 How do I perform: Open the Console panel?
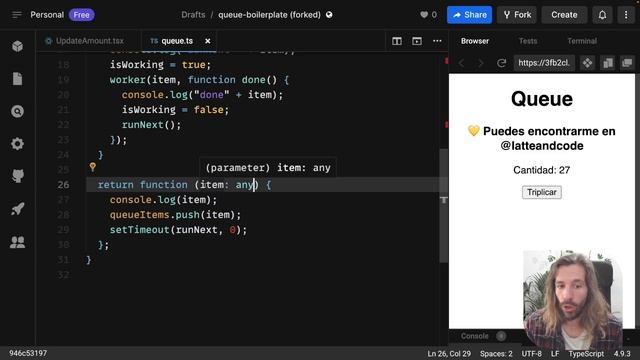click(474, 336)
